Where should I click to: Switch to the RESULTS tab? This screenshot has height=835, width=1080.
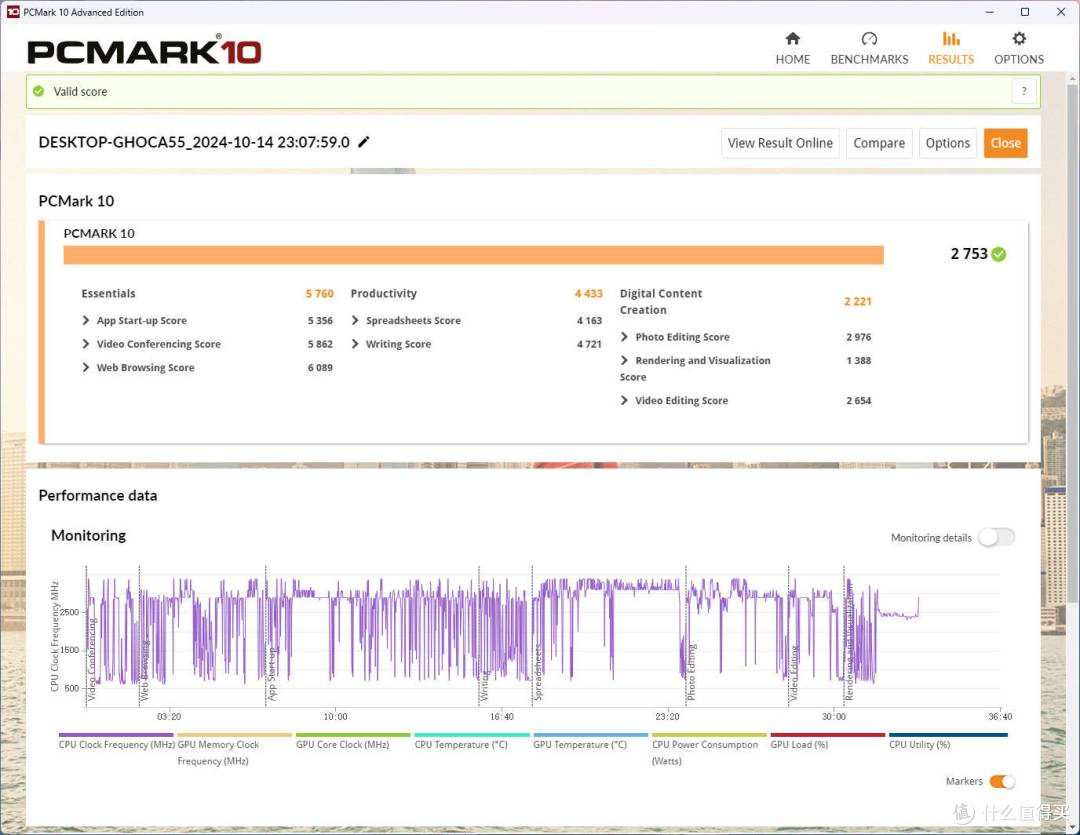pyautogui.click(x=951, y=48)
